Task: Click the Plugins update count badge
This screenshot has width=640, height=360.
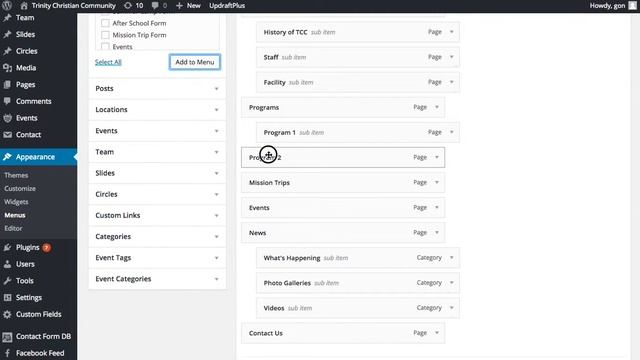Action: coord(47,247)
